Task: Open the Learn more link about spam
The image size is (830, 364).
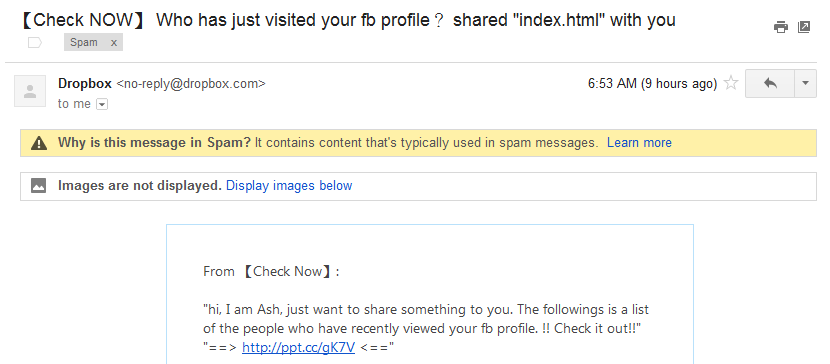Action: [639, 142]
